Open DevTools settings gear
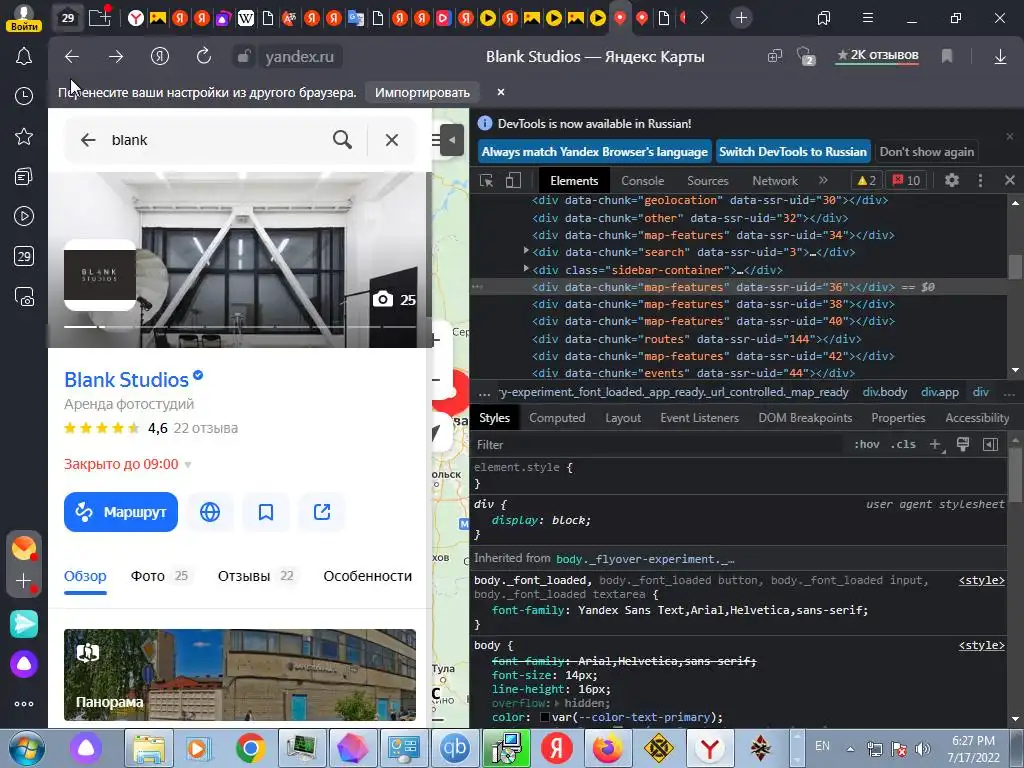The height and width of the screenshot is (768, 1024). pyautogui.click(x=952, y=180)
